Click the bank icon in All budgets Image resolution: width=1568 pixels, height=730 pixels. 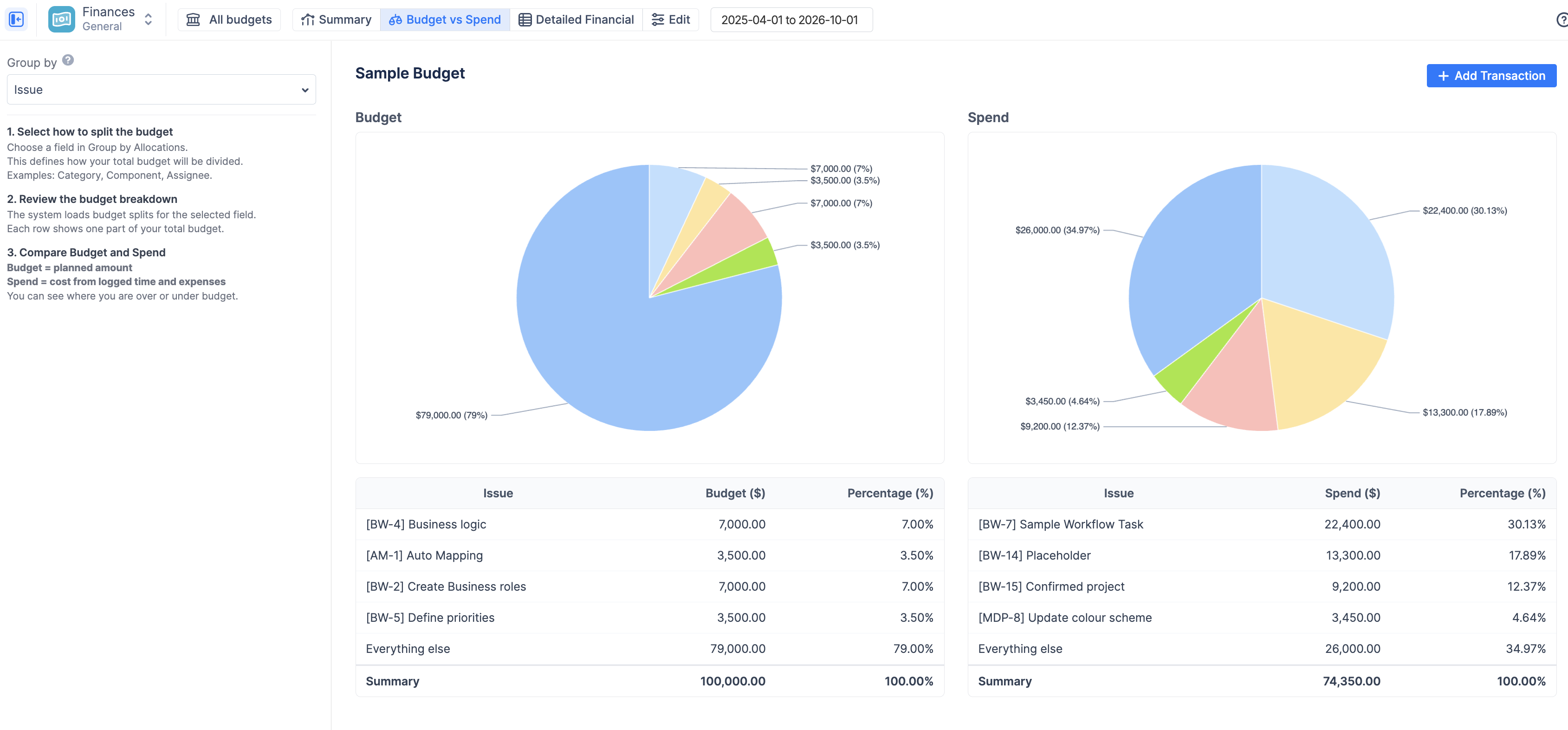[x=193, y=20]
